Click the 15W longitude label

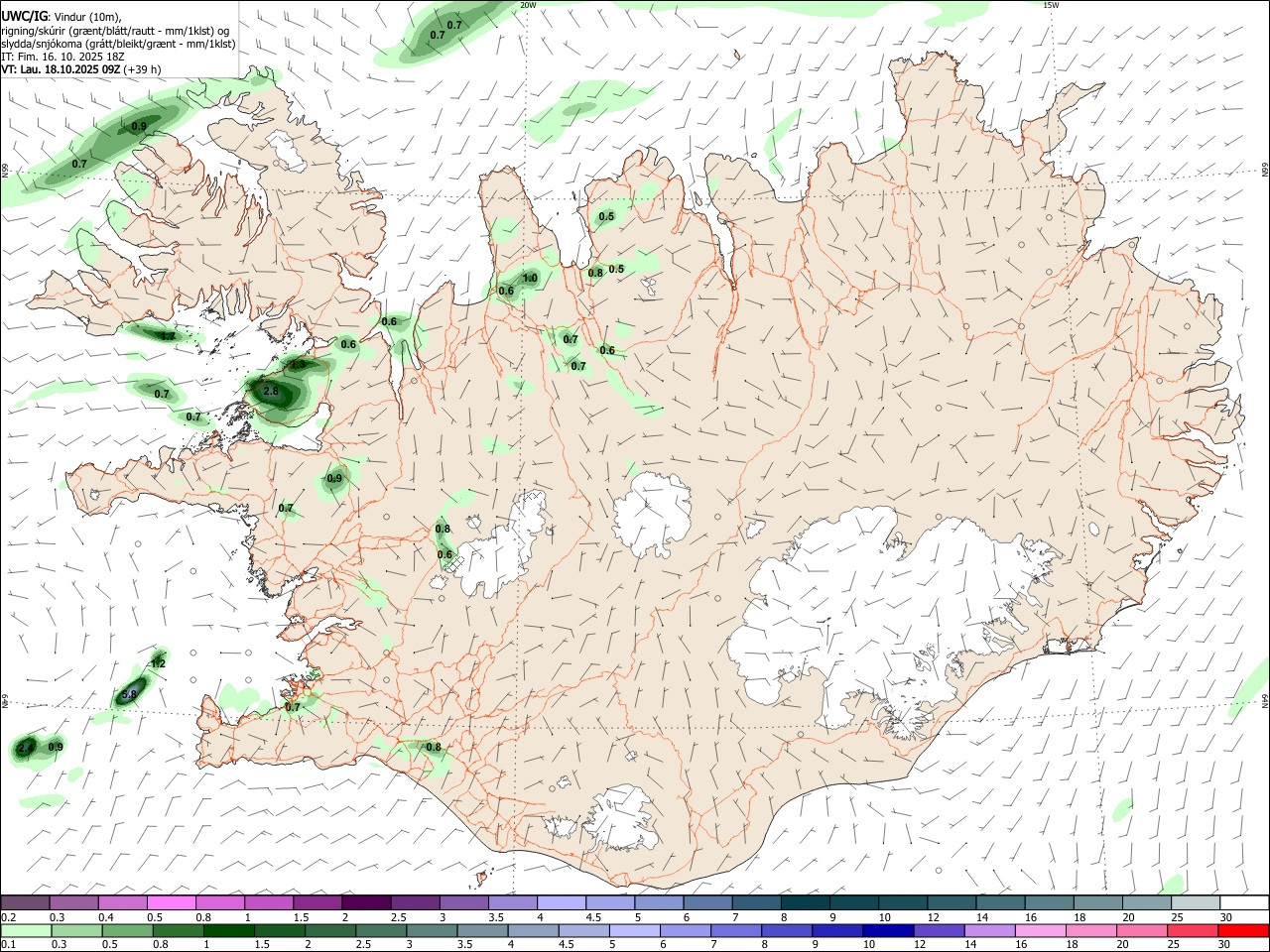[1052, 5]
